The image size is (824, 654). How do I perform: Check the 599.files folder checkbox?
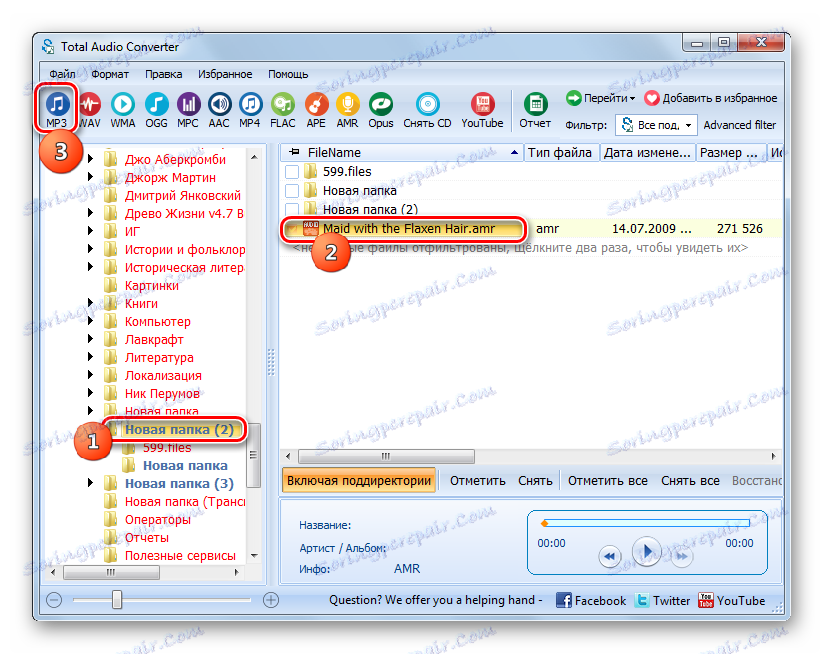(x=292, y=172)
